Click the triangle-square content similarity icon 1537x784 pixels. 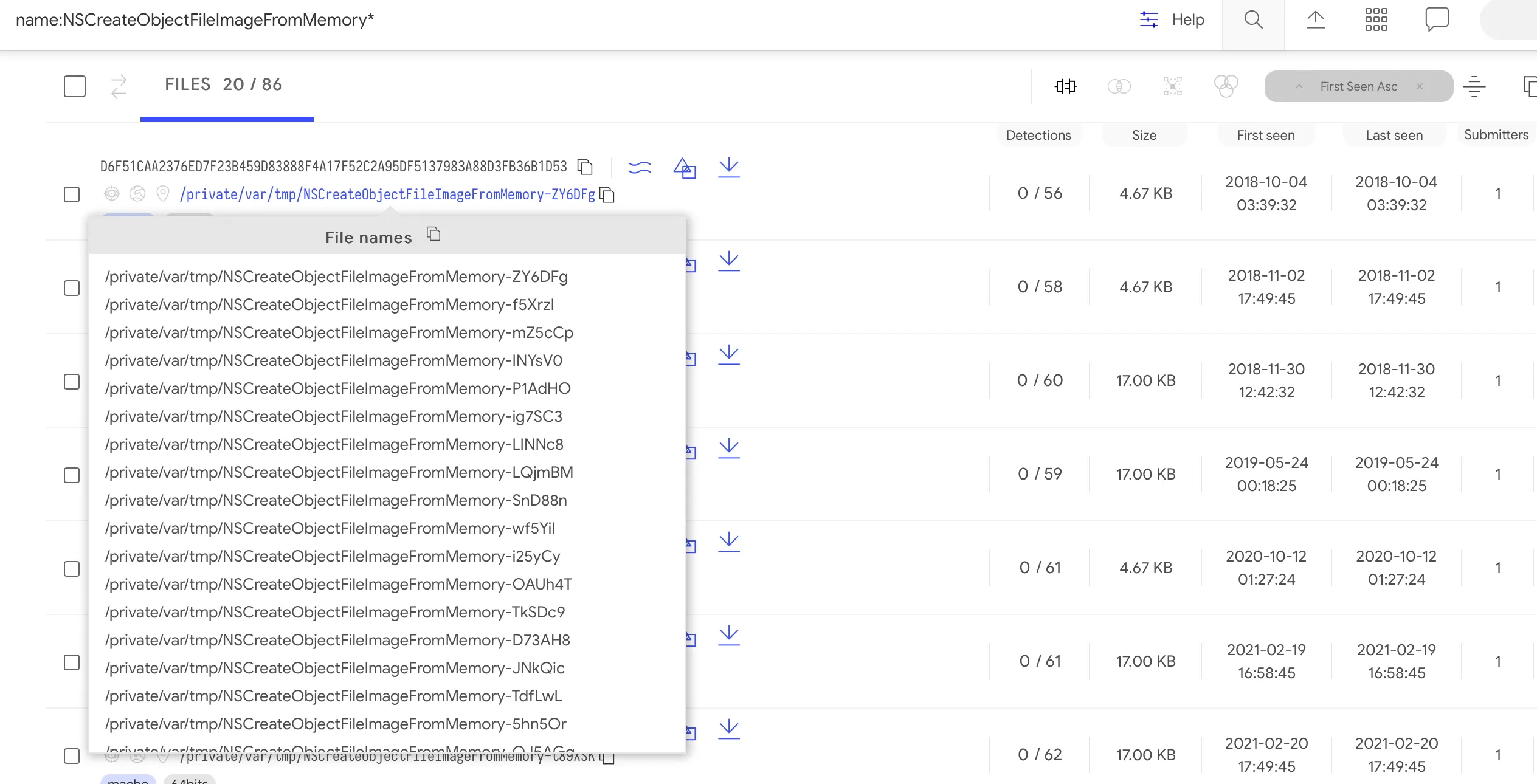(x=683, y=168)
